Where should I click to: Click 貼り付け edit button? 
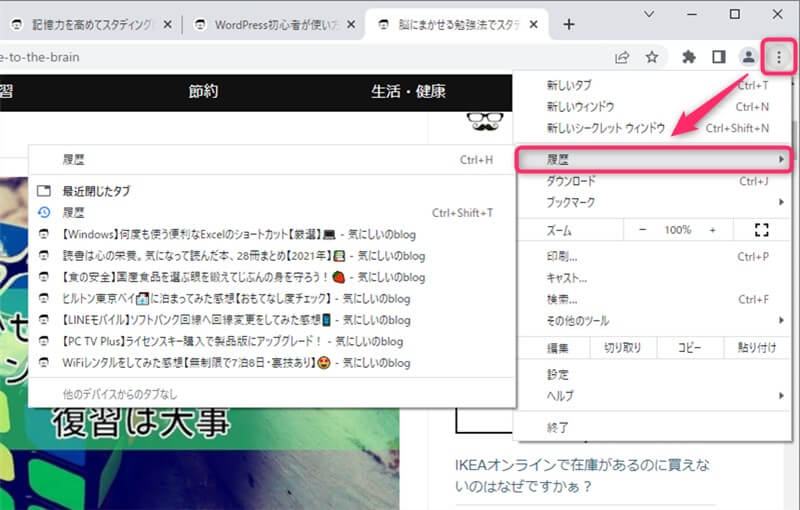[x=757, y=348]
